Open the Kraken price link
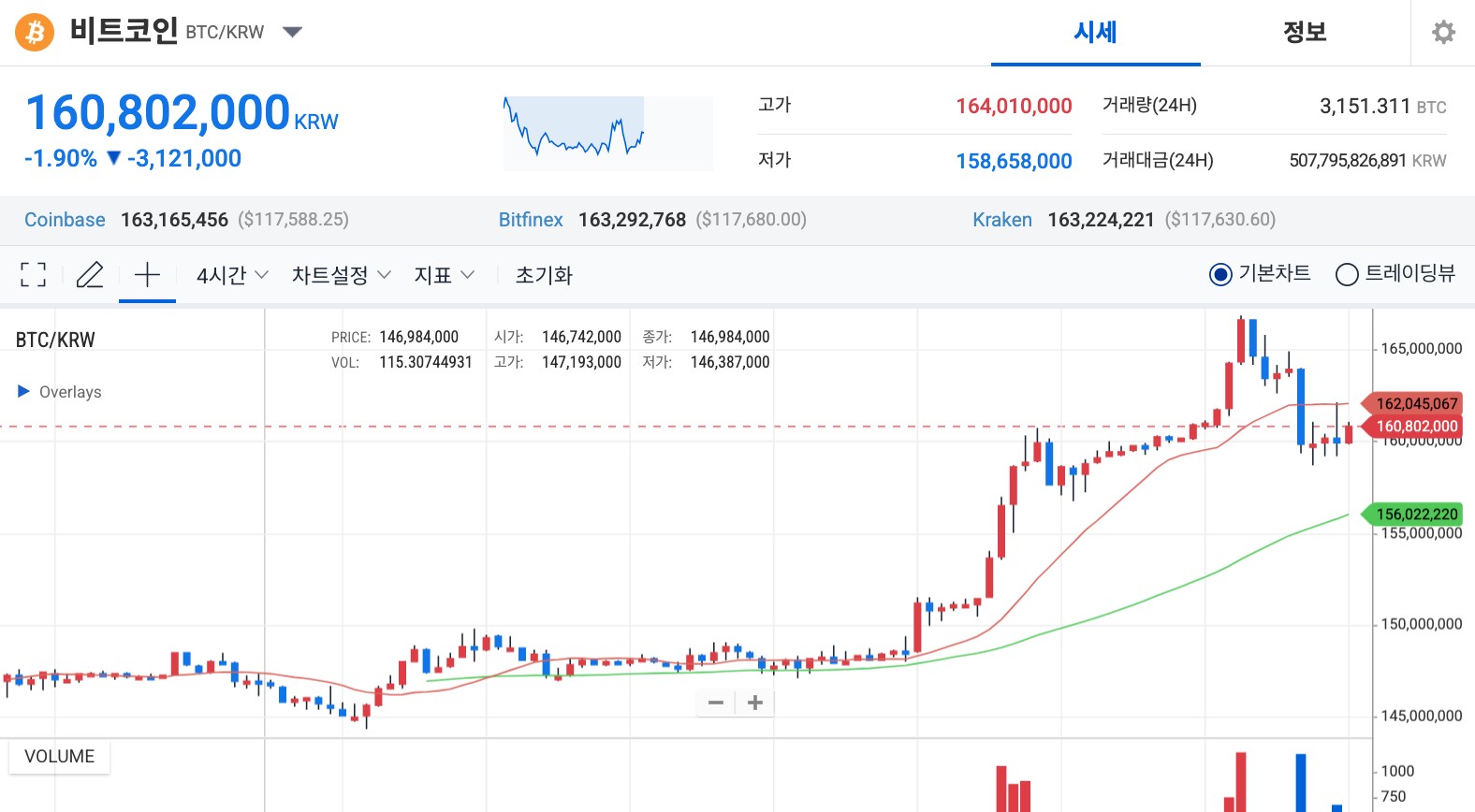 pyautogui.click(x=1002, y=220)
